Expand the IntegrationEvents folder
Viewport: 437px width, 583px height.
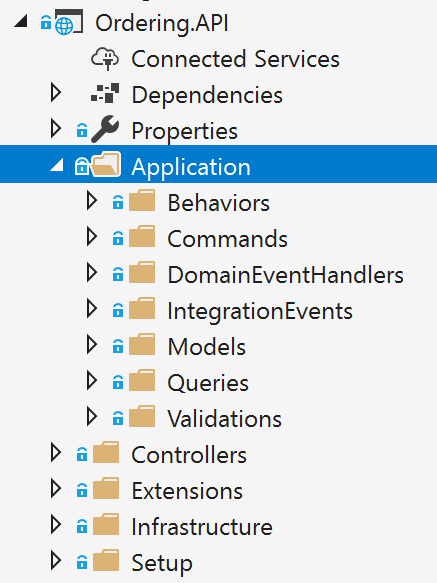92,309
